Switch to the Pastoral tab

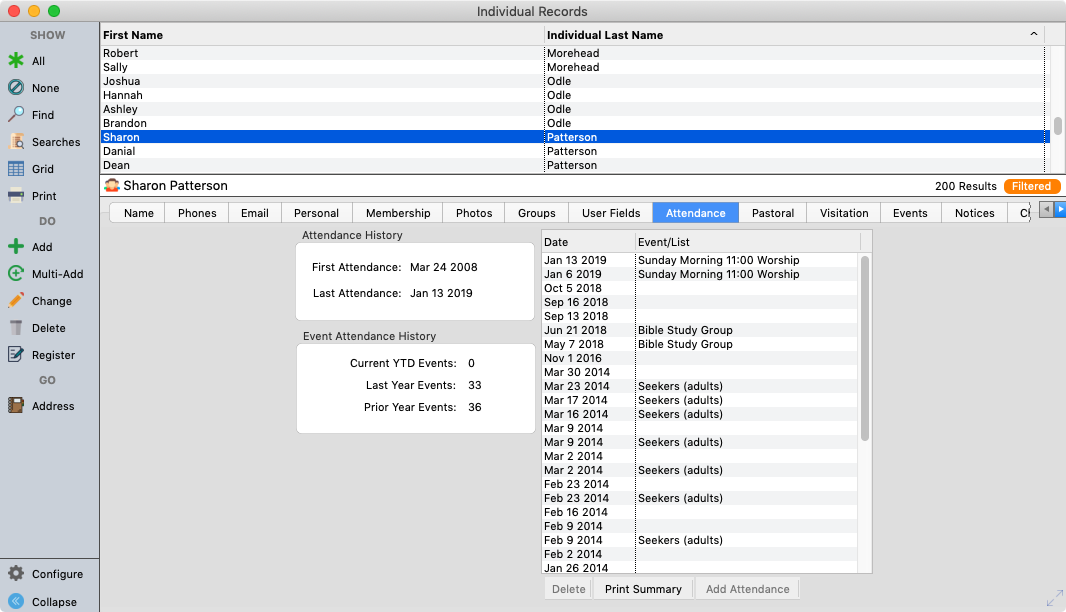pyautogui.click(x=773, y=213)
